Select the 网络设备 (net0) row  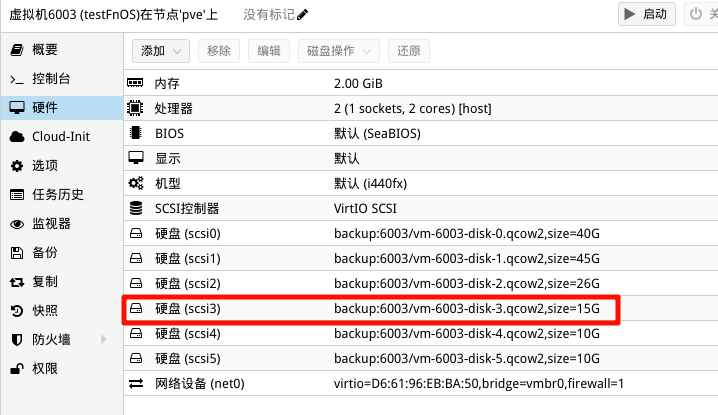tap(420, 383)
